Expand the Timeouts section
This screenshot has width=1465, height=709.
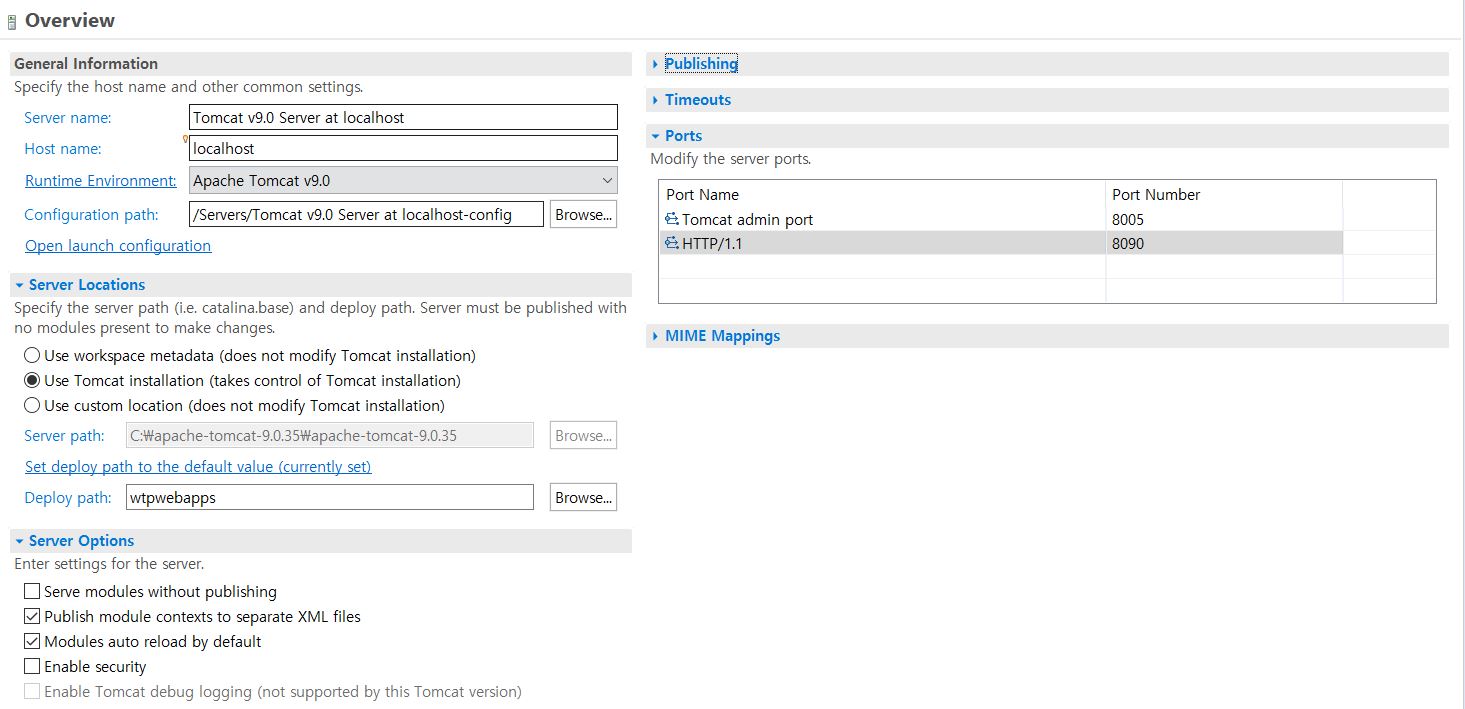tap(655, 100)
